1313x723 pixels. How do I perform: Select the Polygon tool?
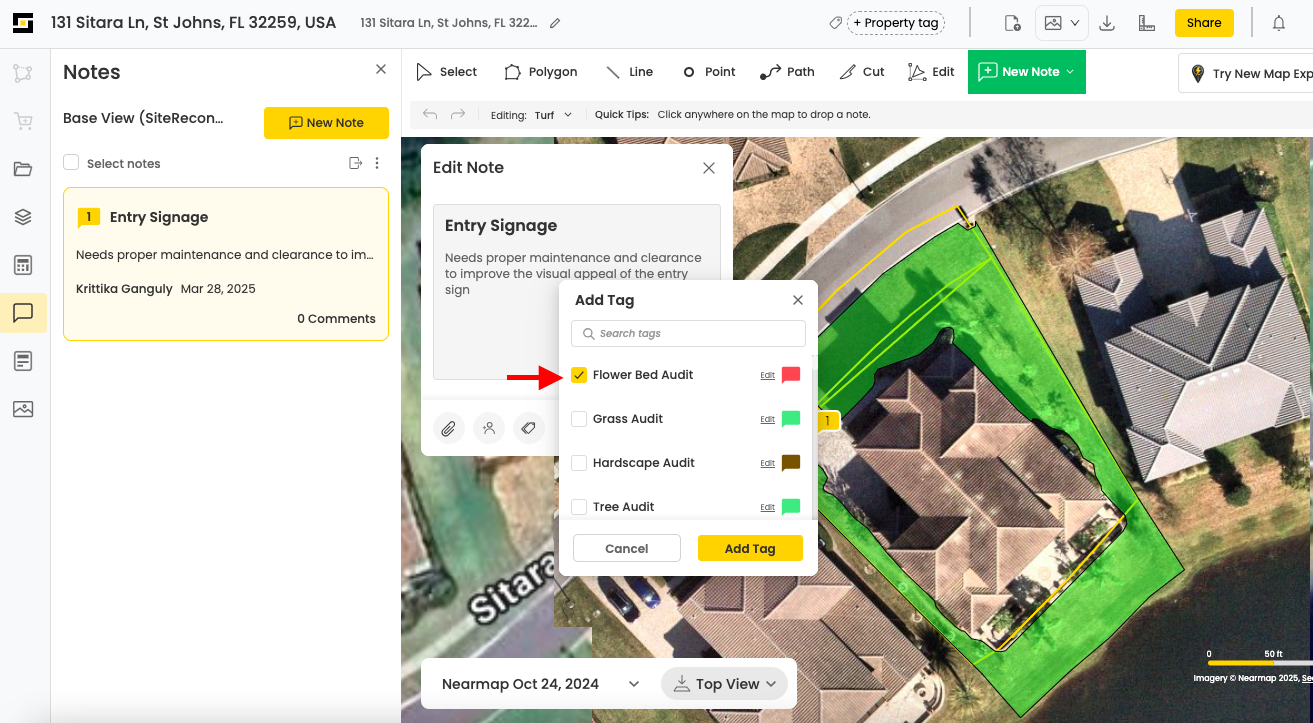point(541,72)
